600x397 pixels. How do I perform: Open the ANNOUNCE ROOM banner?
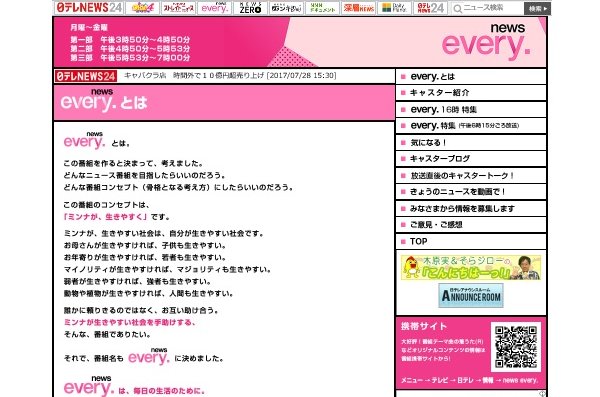[471, 296]
